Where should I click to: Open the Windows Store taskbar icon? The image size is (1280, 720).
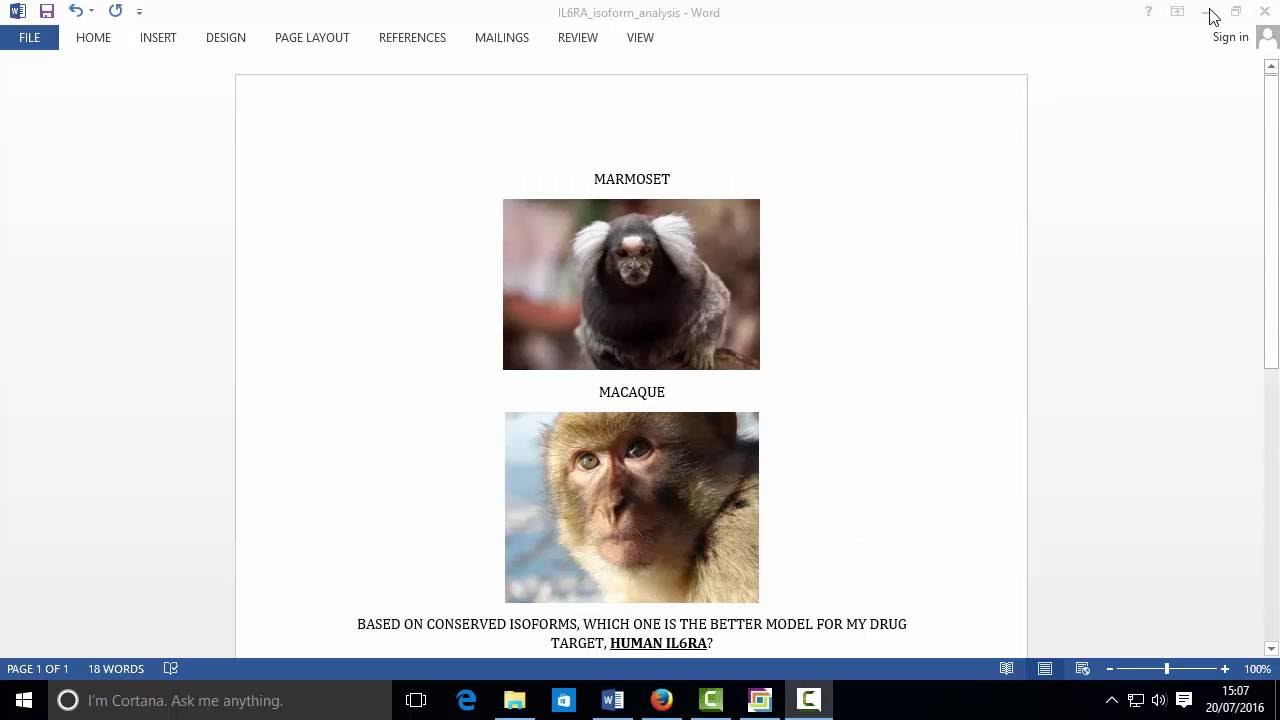[564, 700]
